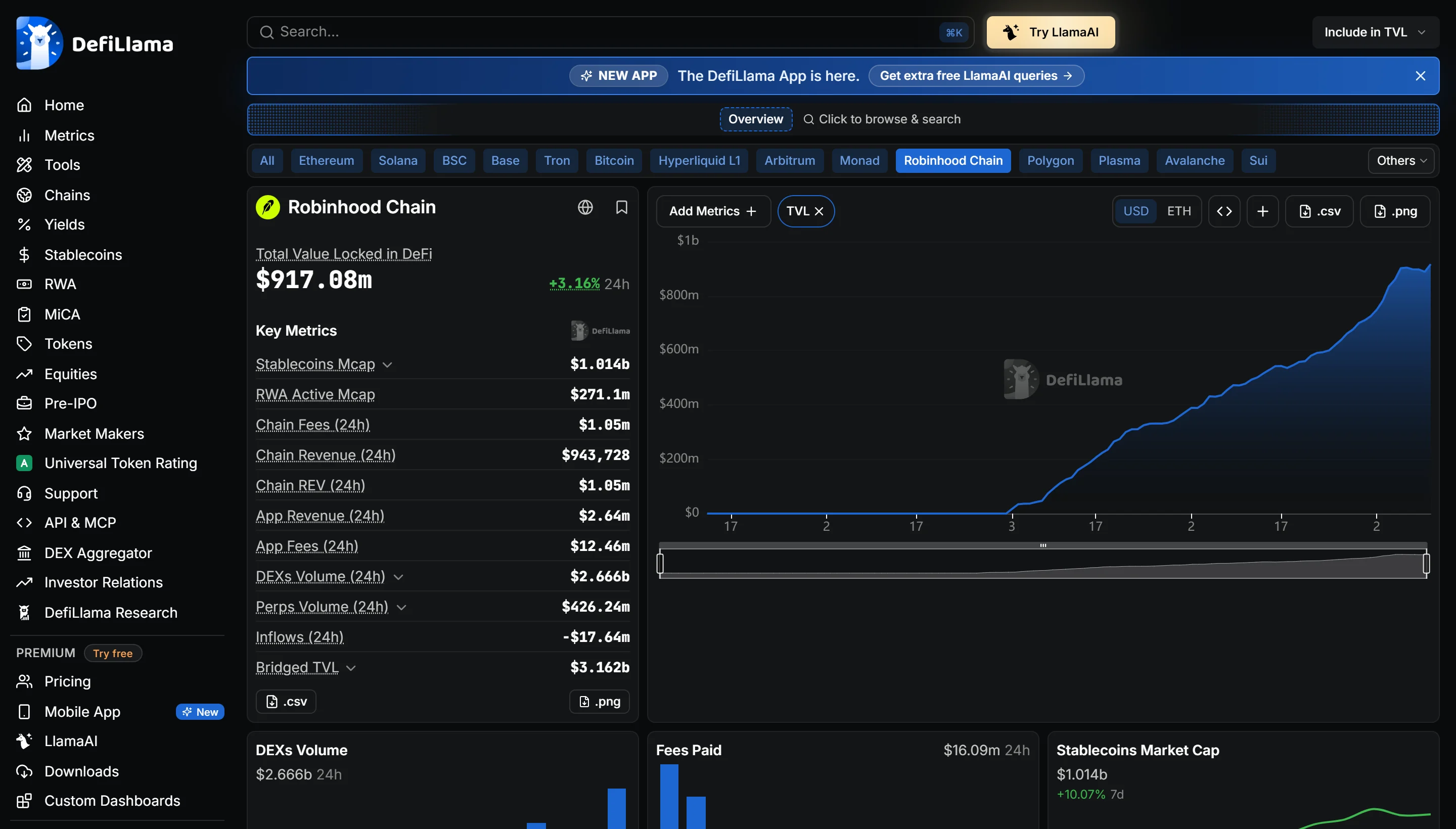Click right handle of chart range slider
The width and height of the screenshot is (1456, 829).
coord(1426,564)
